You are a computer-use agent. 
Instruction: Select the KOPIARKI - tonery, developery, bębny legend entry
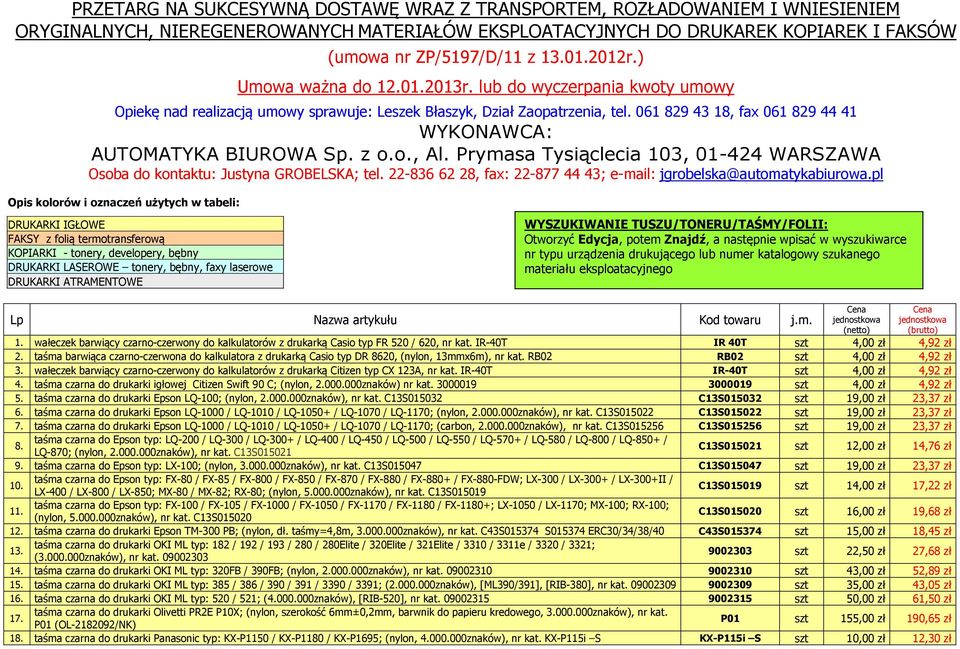[x=146, y=253]
